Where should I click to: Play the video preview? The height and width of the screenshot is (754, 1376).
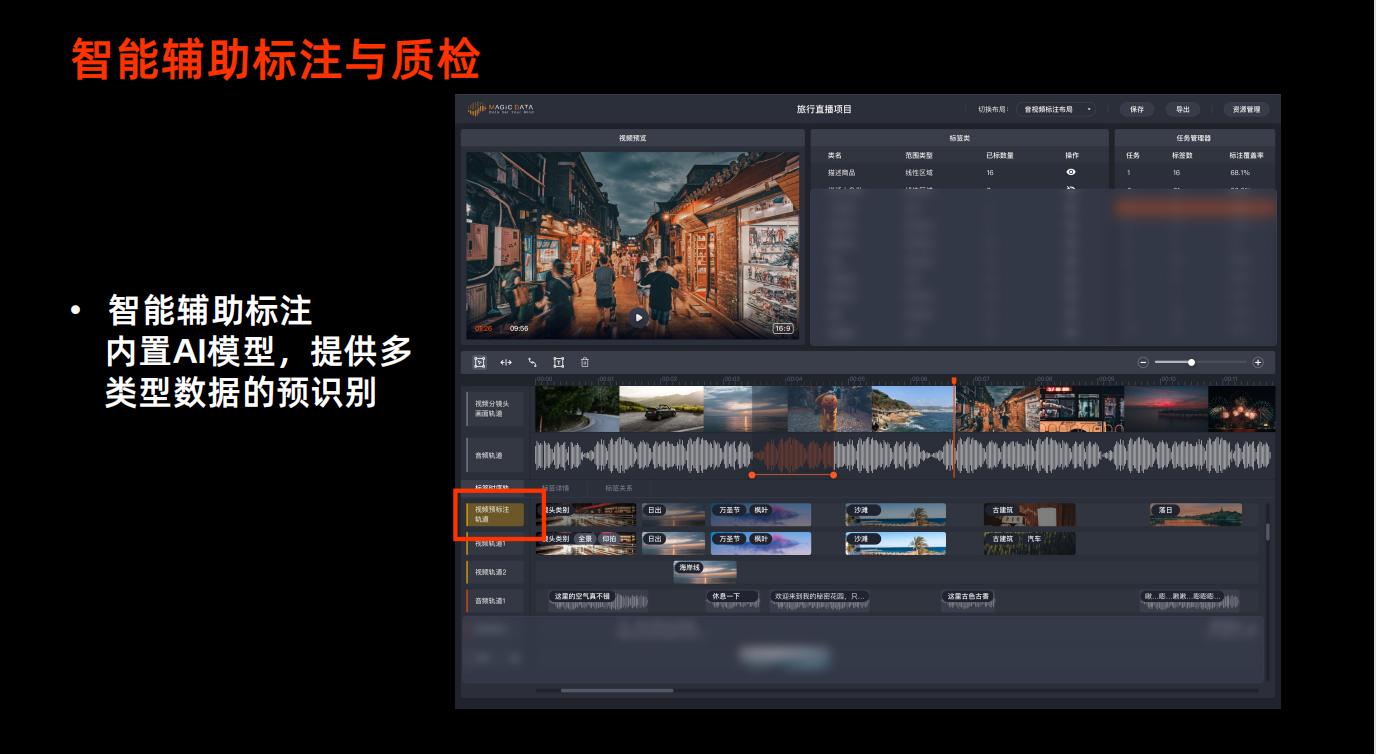point(638,317)
